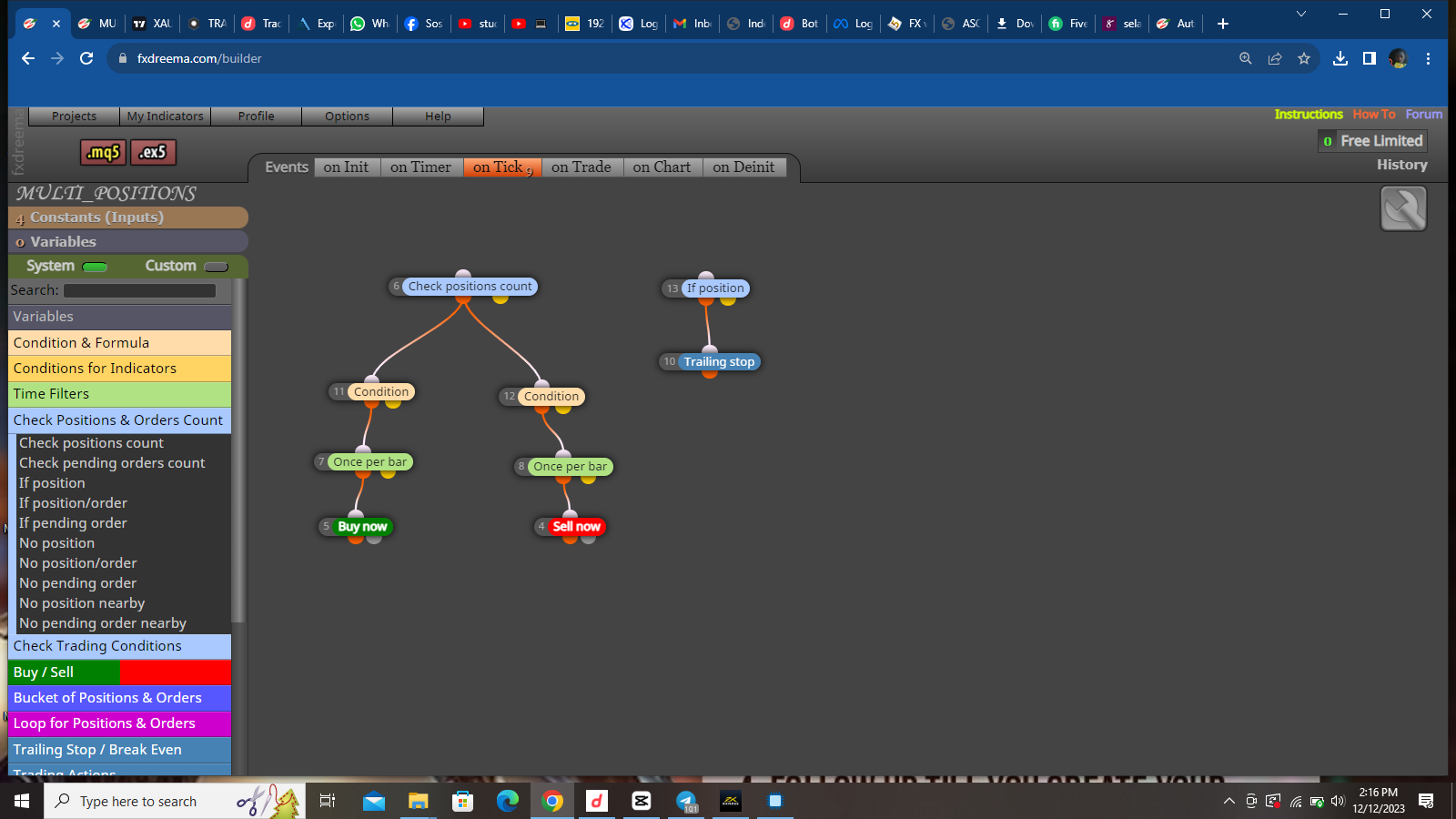
Task: Expand Bucket of Positions & Orders category
Action: [119, 697]
